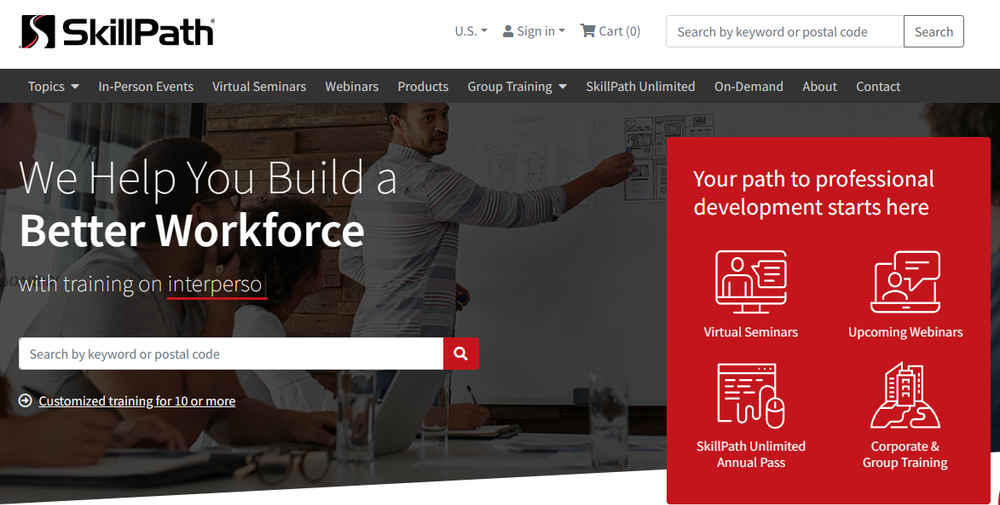Click the Corporate & Group Training building icon
Viewport: 1000px width, 505px height.
(x=906, y=395)
